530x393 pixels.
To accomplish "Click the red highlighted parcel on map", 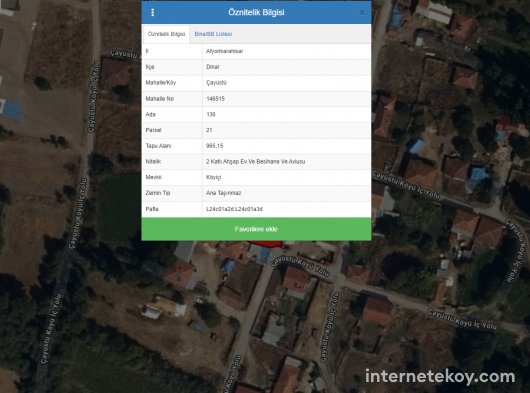I will coord(265,244).
